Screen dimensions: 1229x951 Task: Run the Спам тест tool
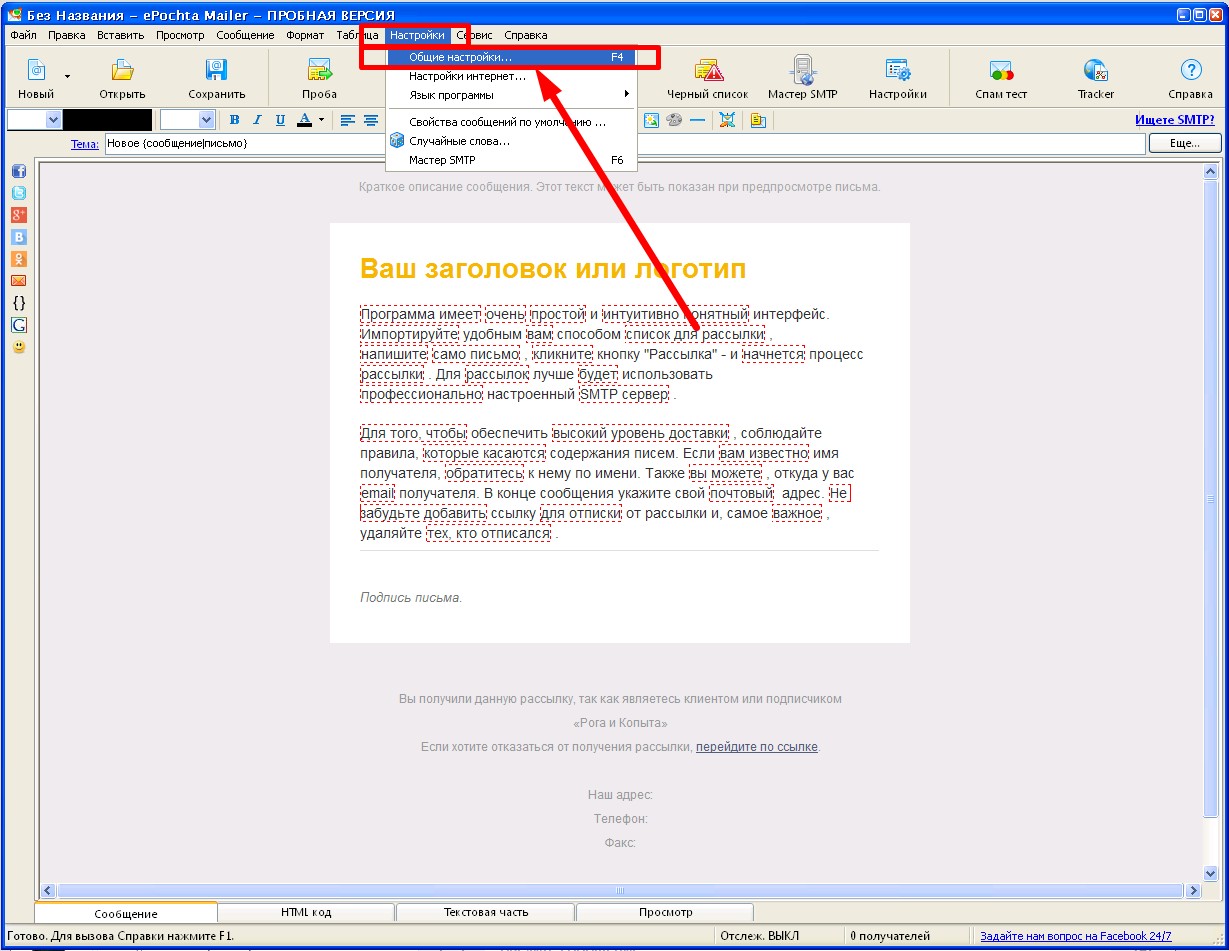tap(1001, 70)
